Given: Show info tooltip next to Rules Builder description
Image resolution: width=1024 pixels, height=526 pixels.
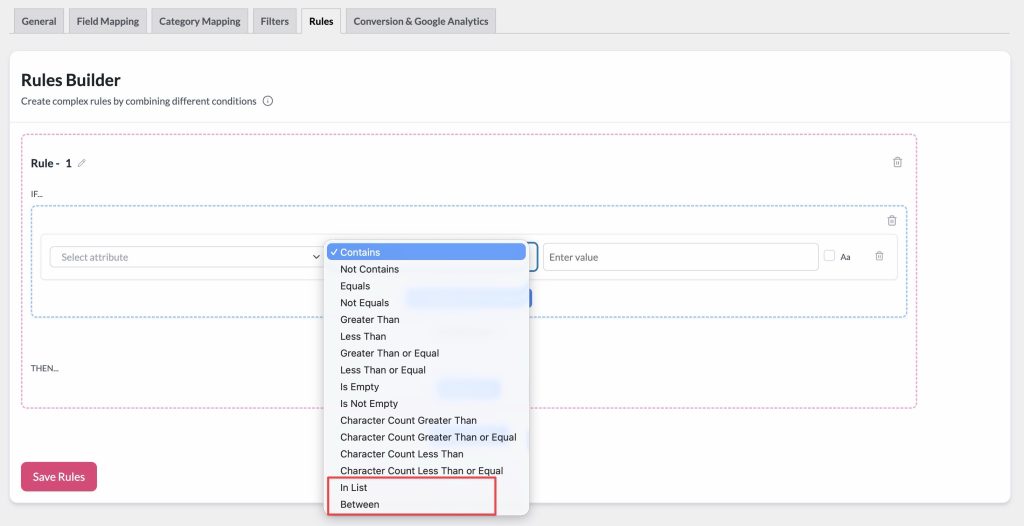Looking at the screenshot, I should (268, 101).
